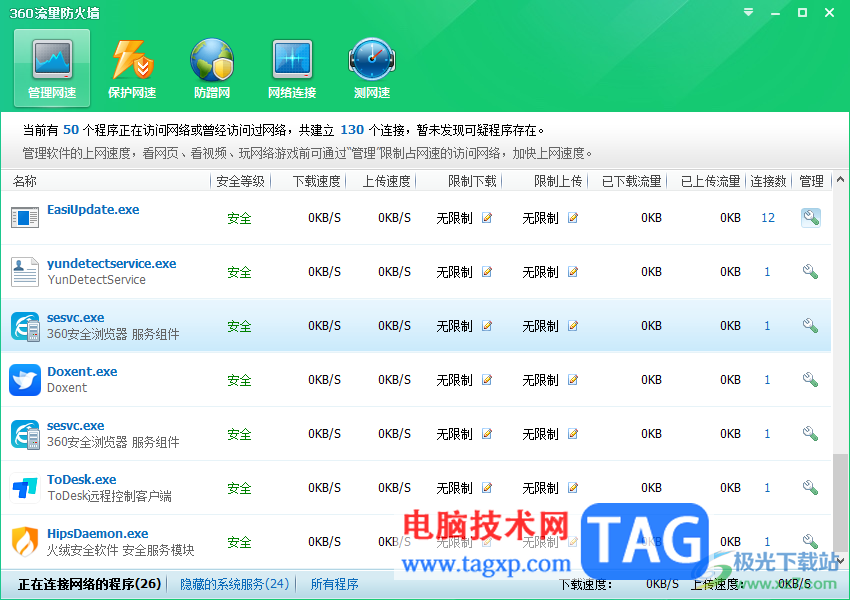Screen dimensions: 850x600
Task: Sort by 下载速度 column header
Action: 317,181
